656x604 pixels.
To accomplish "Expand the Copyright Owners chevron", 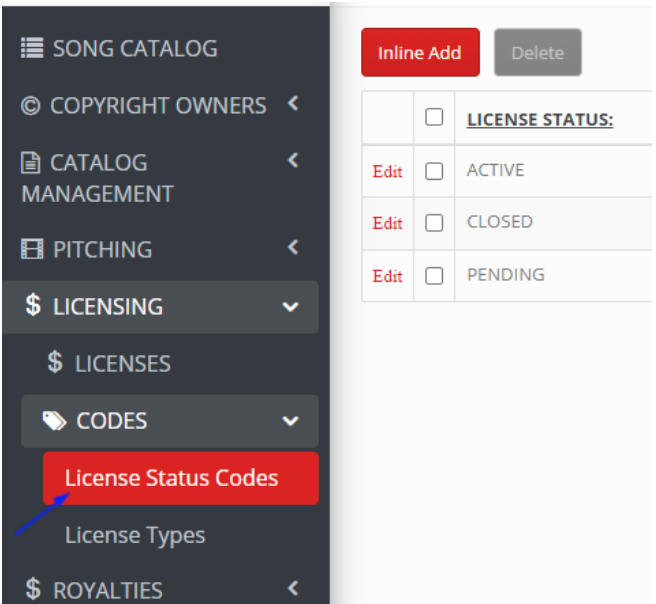I will coord(294,103).
